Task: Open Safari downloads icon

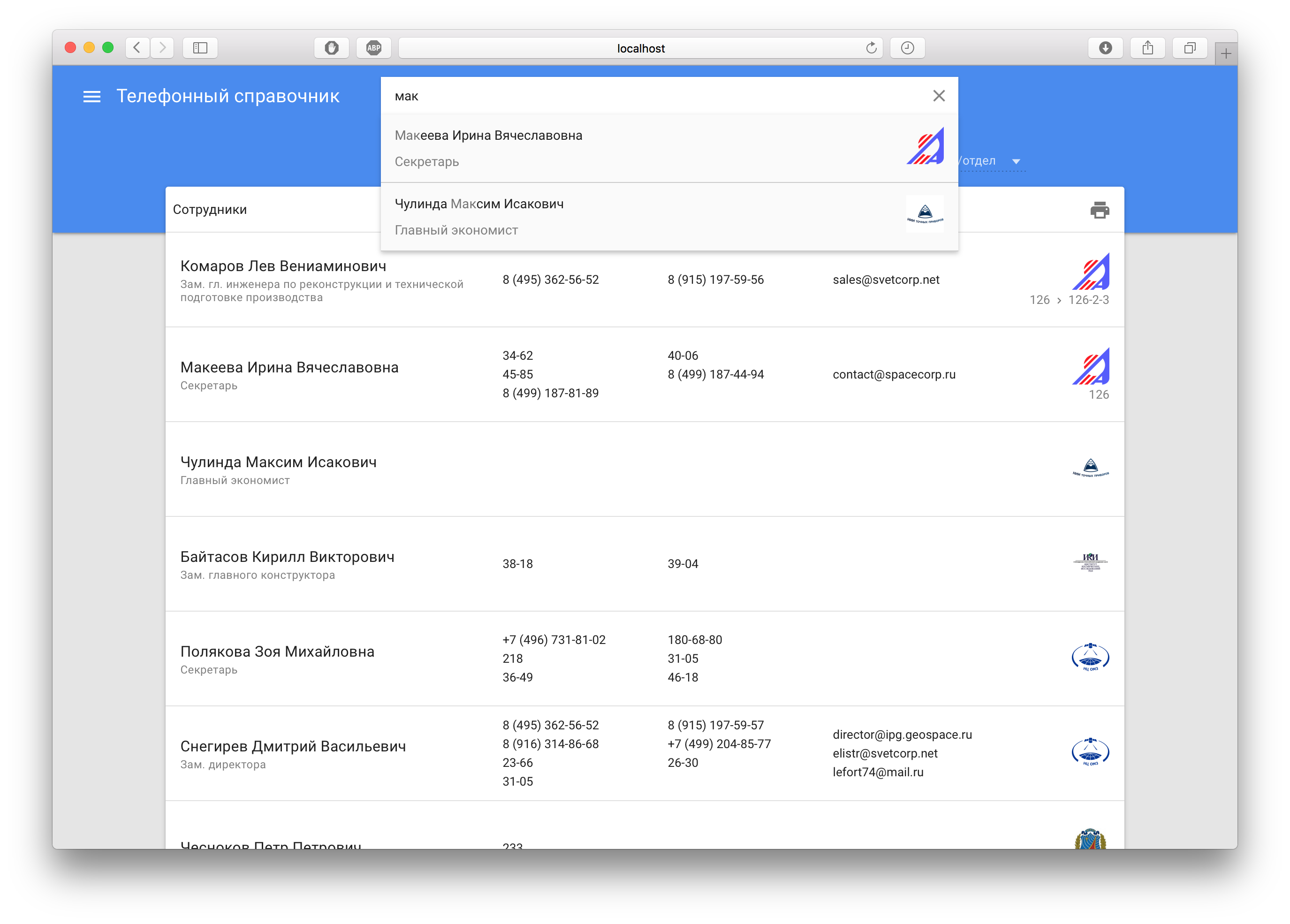Action: pyautogui.click(x=1105, y=48)
